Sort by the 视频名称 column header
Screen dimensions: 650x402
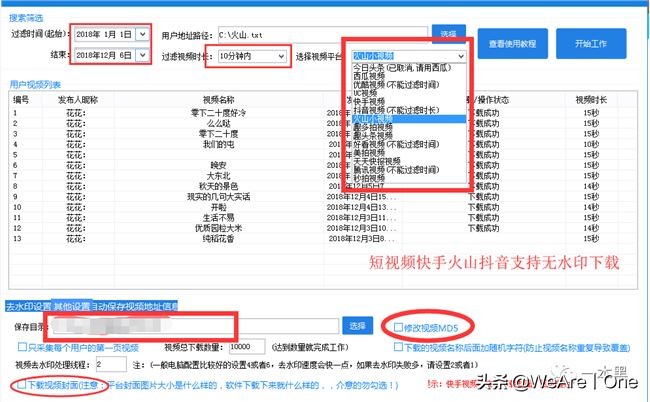click(218, 100)
